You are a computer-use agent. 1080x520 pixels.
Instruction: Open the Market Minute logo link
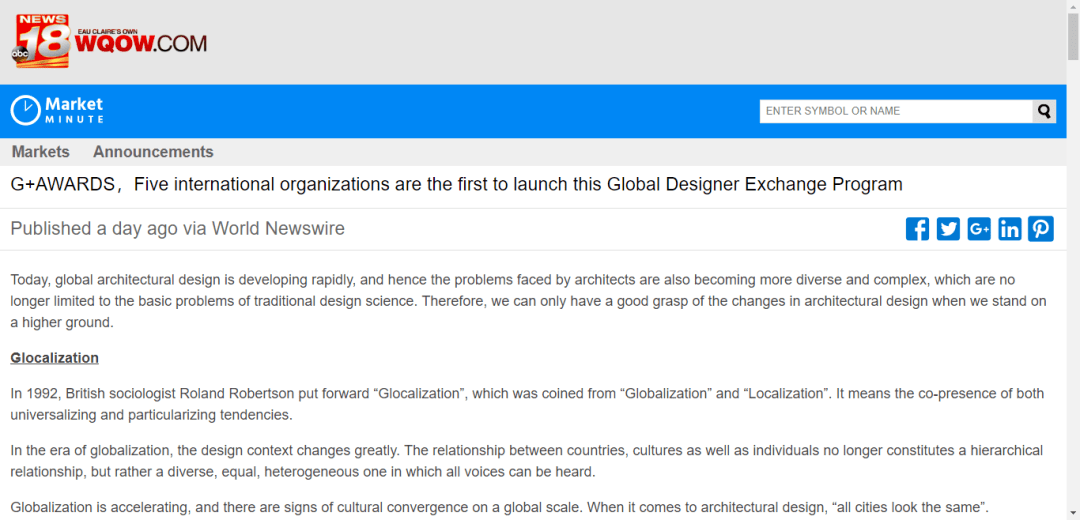tap(57, 110)
